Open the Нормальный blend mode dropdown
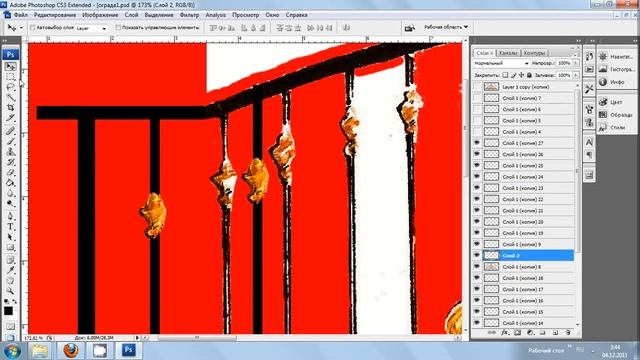Screen dimensions: 640x360 point(501,63)
